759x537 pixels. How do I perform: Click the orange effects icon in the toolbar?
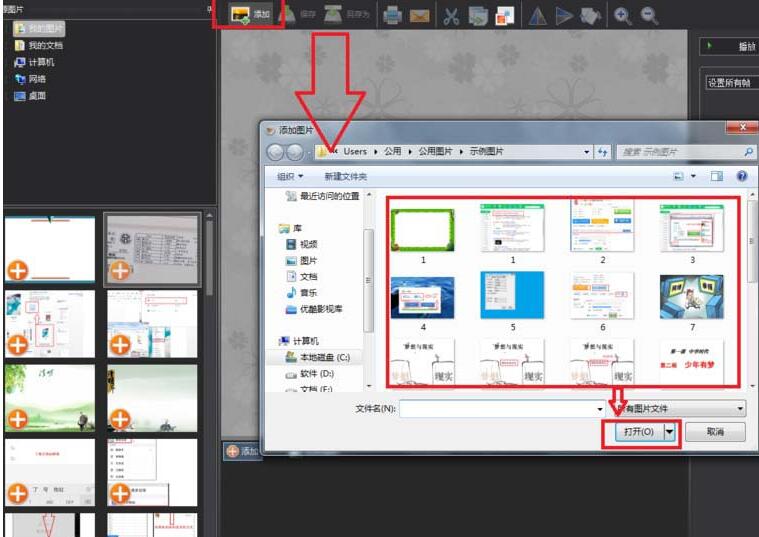pyautogui.click(x=504, y=16)
